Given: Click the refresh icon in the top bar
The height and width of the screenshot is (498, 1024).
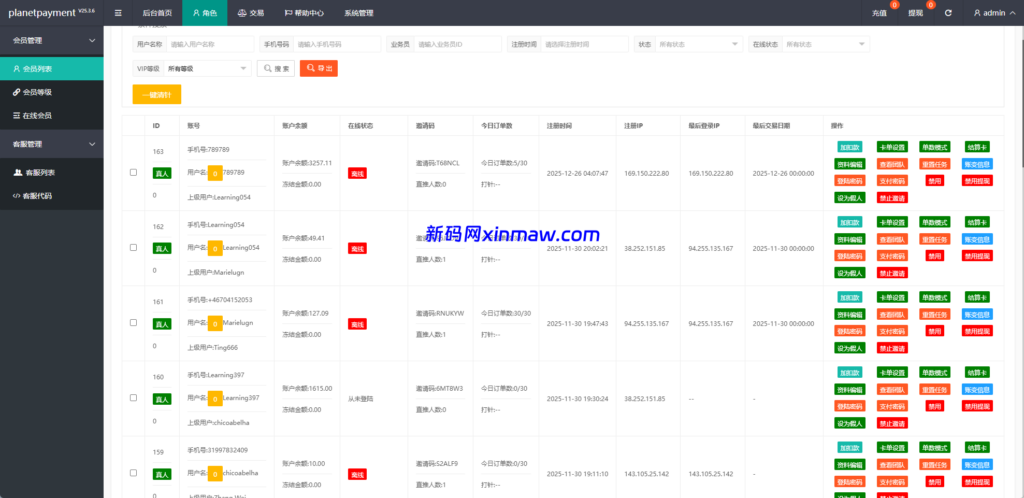Looking at the screenshot, I should pos(948,13).
